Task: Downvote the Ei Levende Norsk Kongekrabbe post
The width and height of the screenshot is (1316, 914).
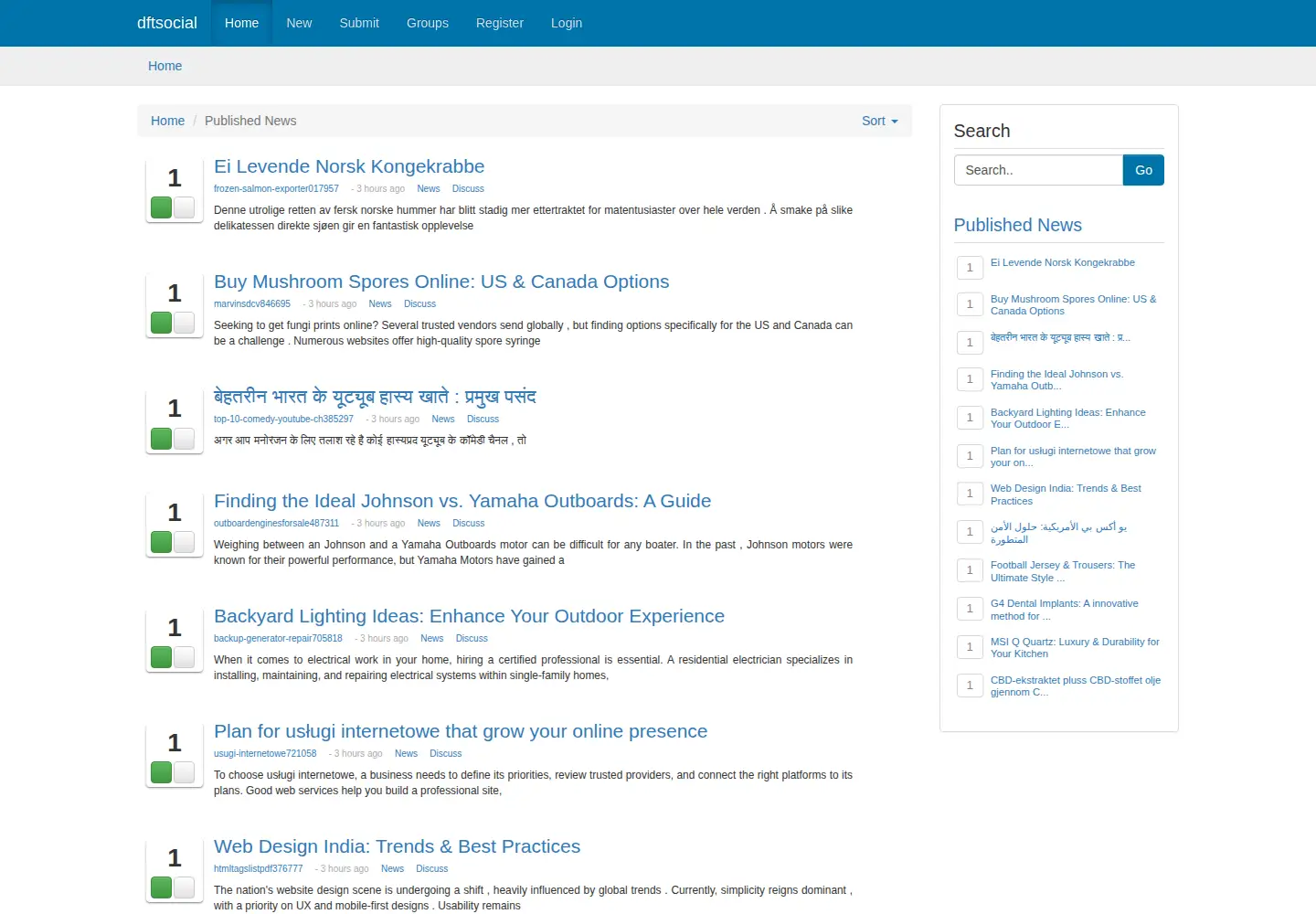Action: (x=184, y=207)
